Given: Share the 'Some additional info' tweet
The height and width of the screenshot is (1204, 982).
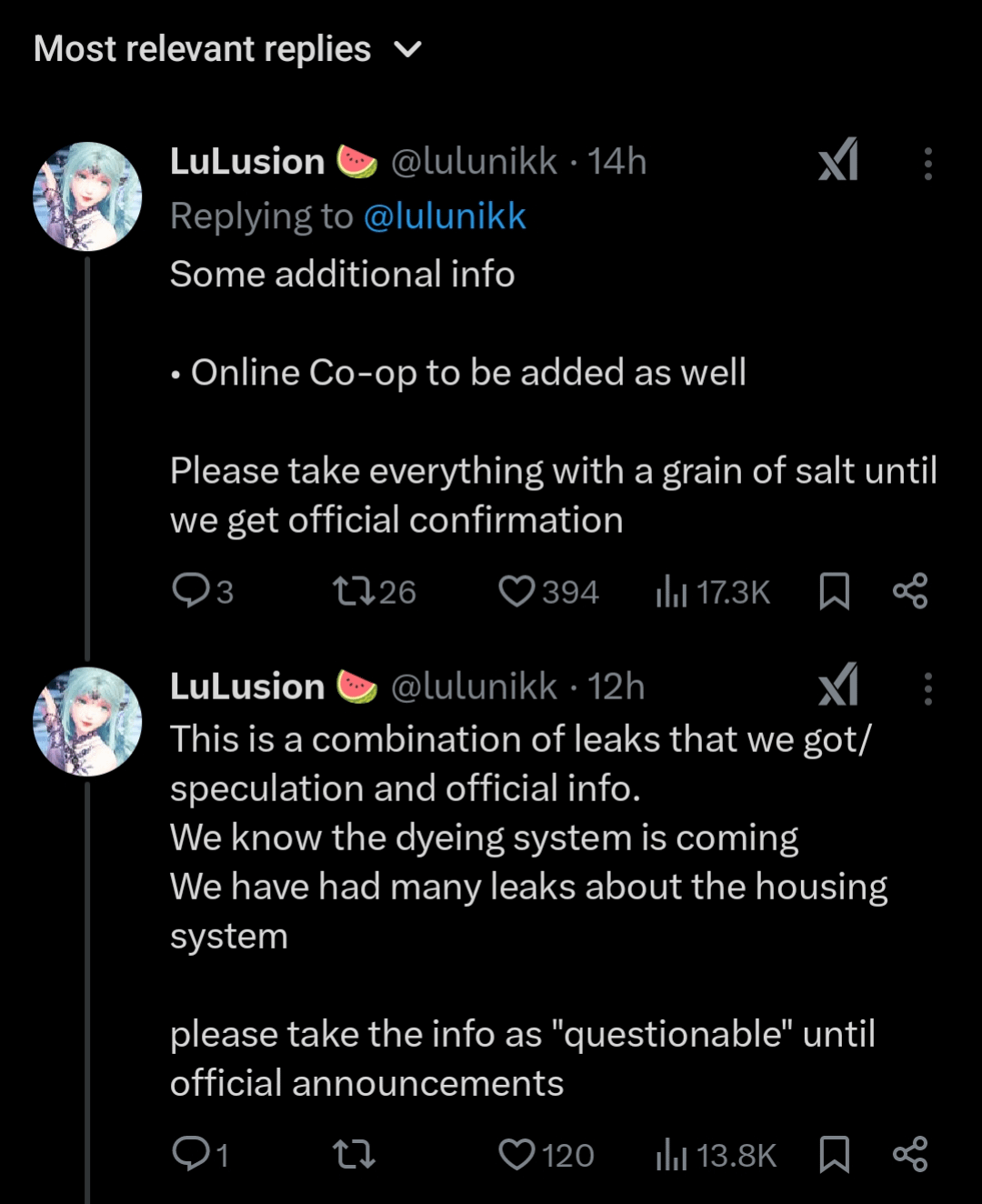Looking at the screenshot, I should pos(910,591).
